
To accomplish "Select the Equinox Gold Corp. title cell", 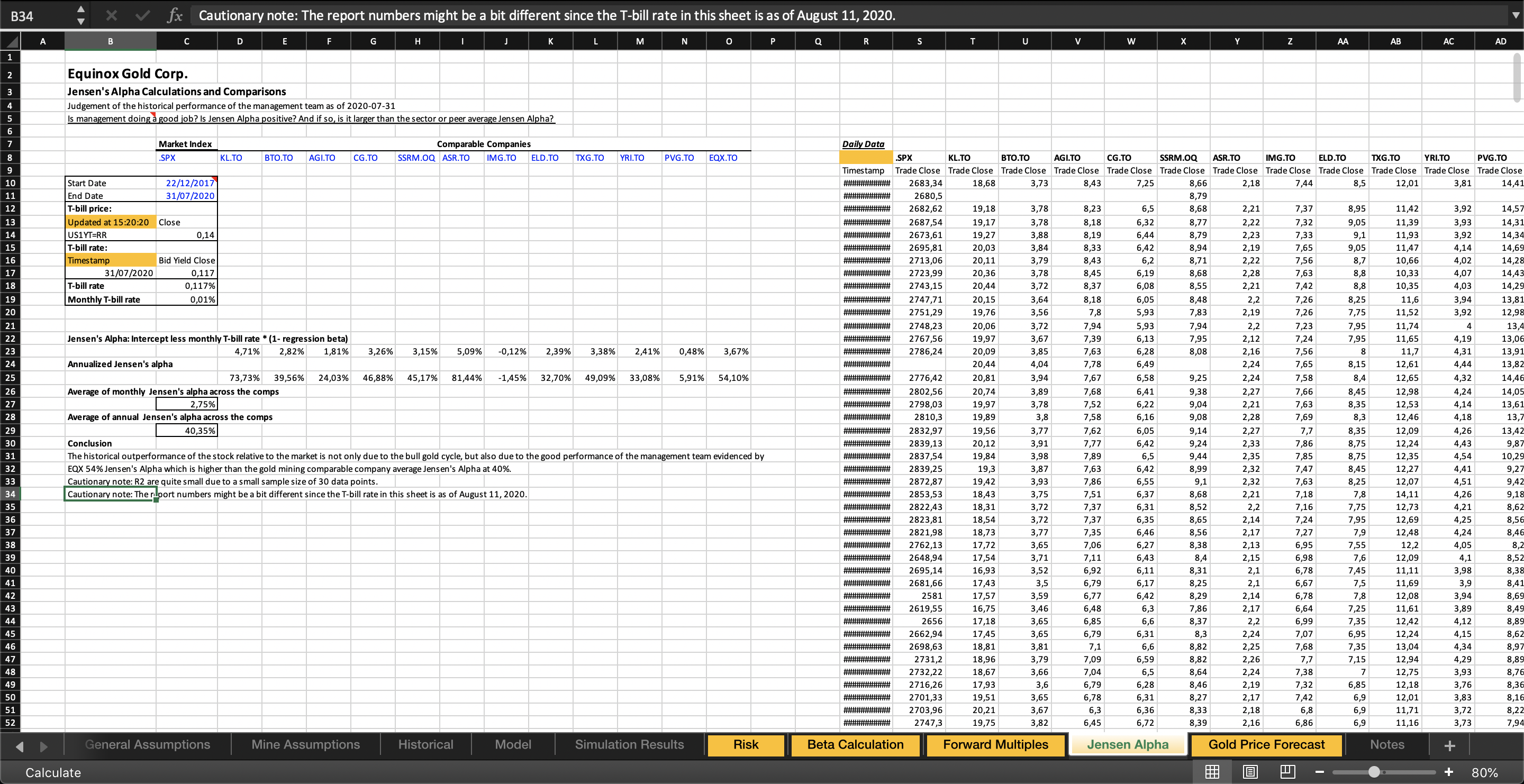I will click(x=128, y=74).
